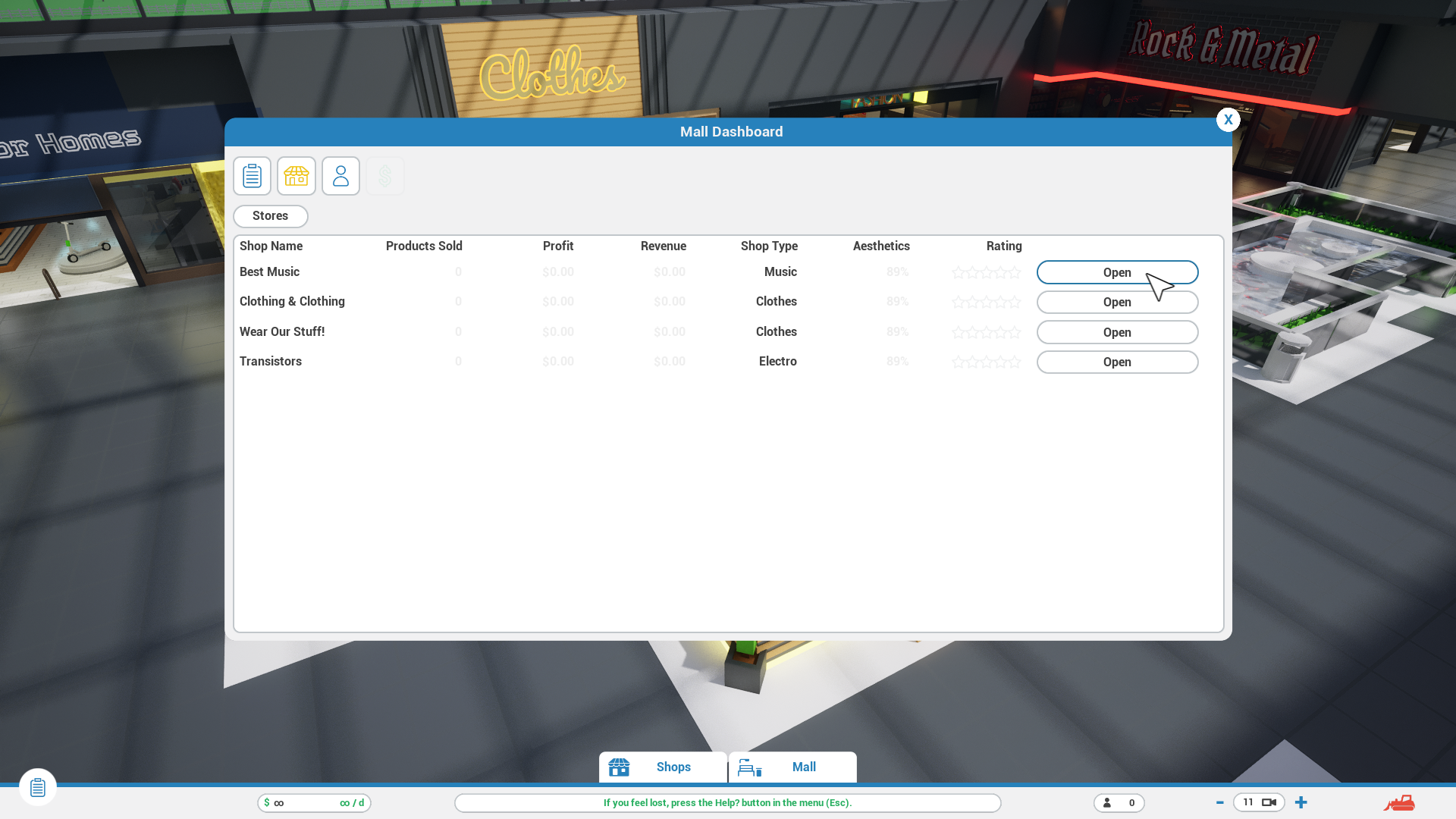Click the red bulldozer demolish icon
Image resolution: width=1456 pixels, height=819 pixels.
(x=1399, y=802)
